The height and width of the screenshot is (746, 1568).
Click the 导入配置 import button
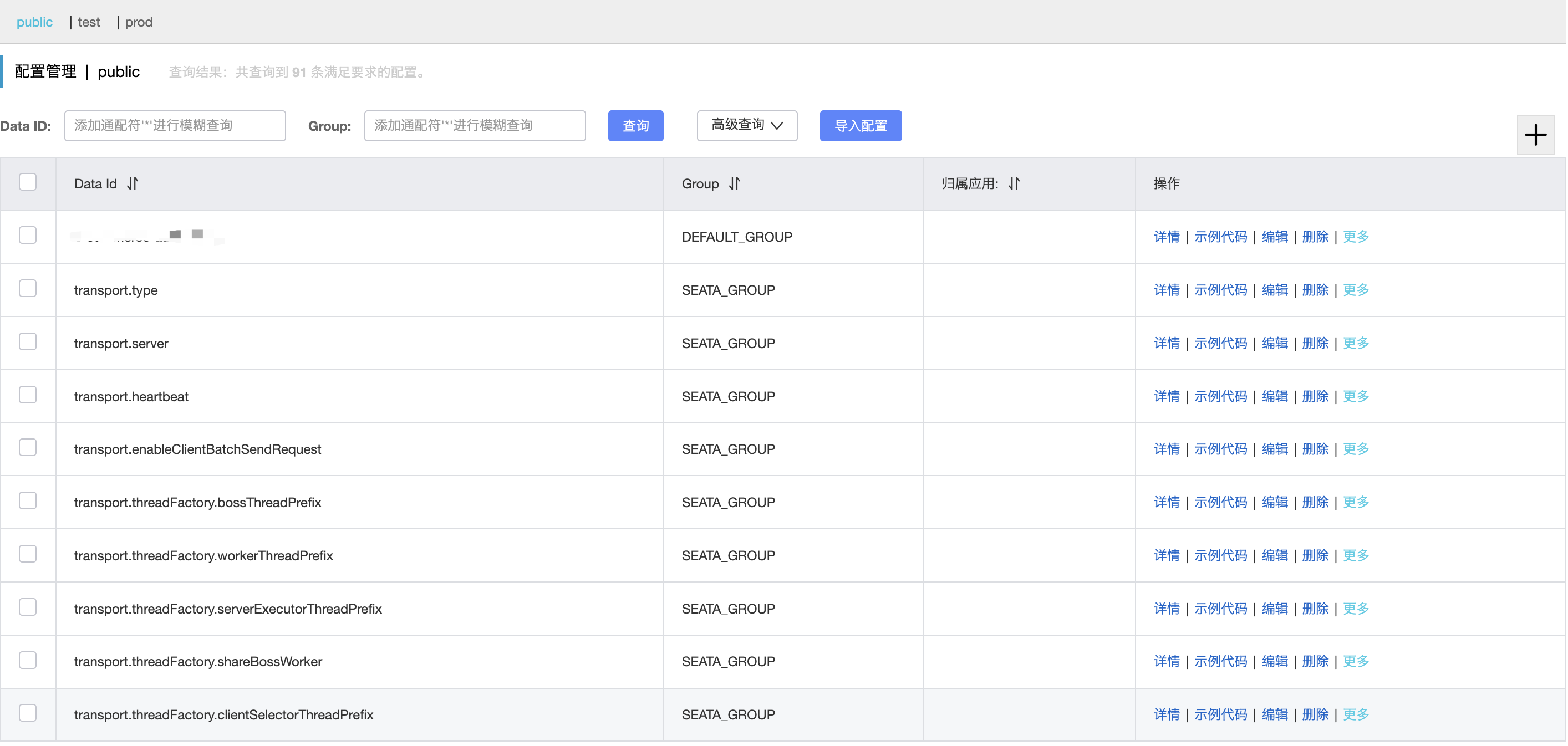click(x=860, y=125)
